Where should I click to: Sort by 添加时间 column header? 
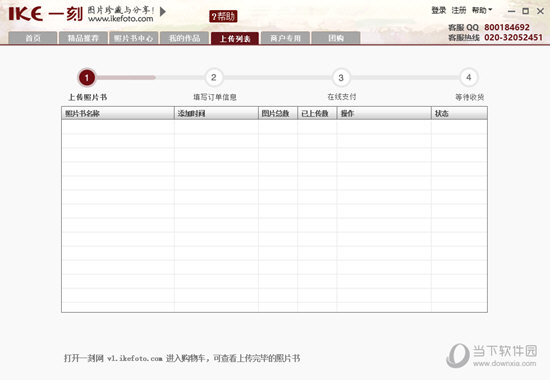216,113
